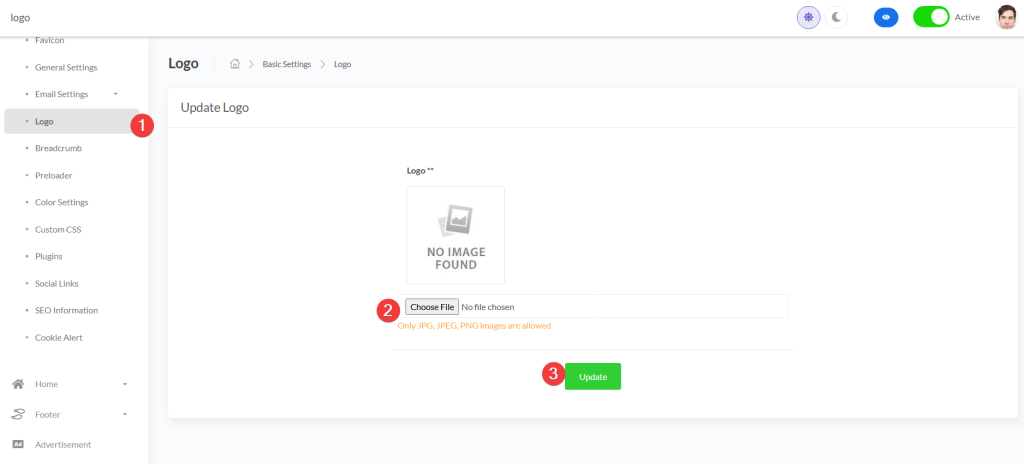Click the Advertisement icon in sidebar

[x=17, y=444]
